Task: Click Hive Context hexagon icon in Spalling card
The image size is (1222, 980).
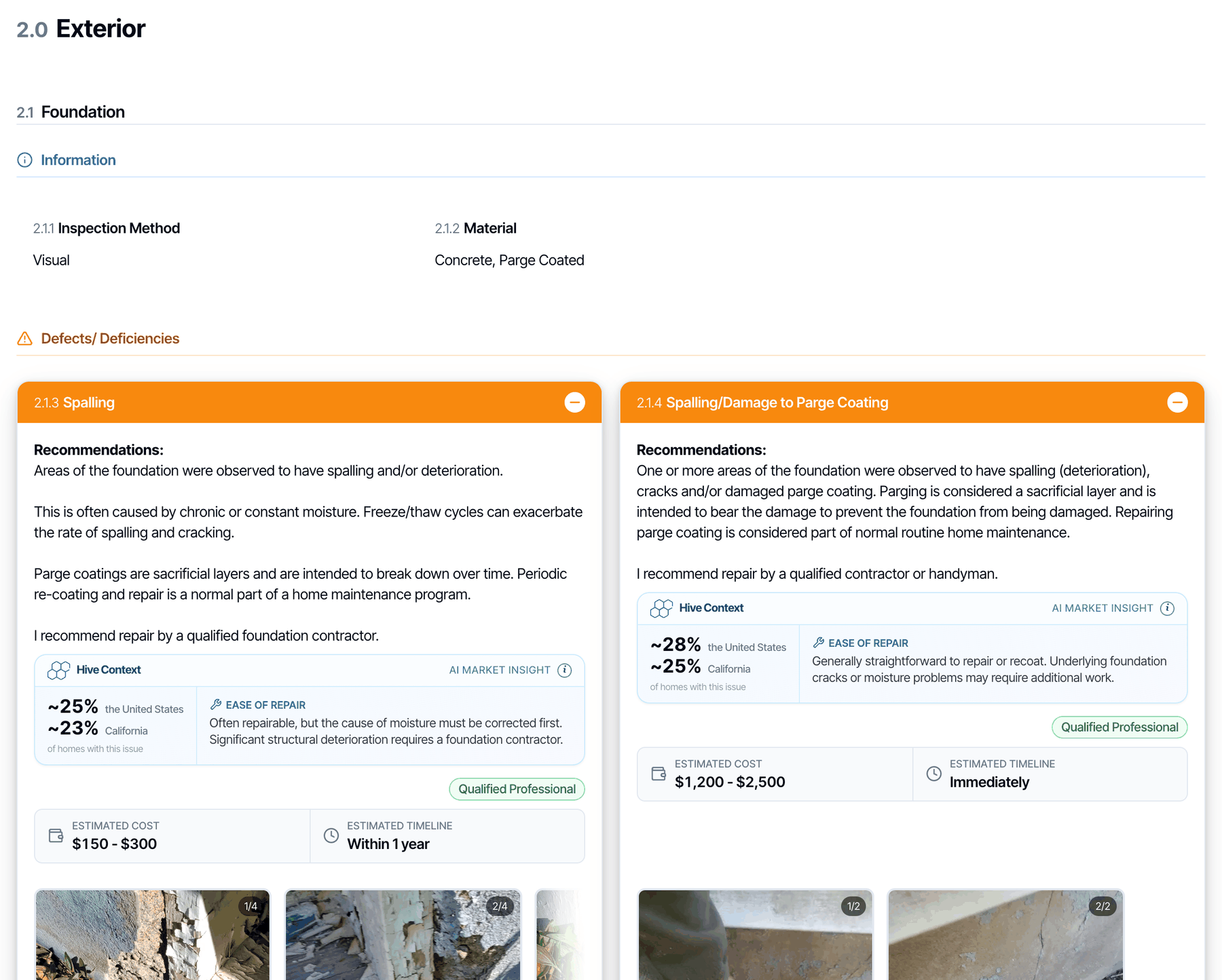Action: pos(58,671)
